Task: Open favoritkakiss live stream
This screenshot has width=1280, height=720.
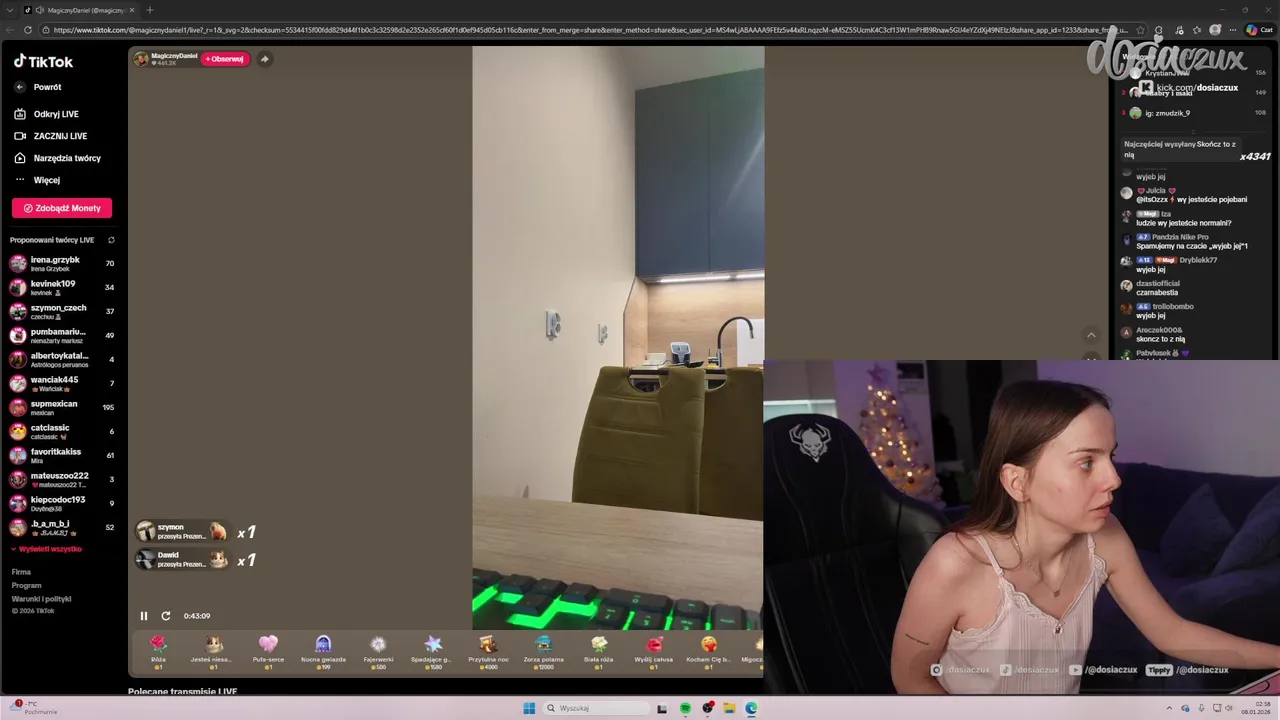Action: (x=62, y=456)
